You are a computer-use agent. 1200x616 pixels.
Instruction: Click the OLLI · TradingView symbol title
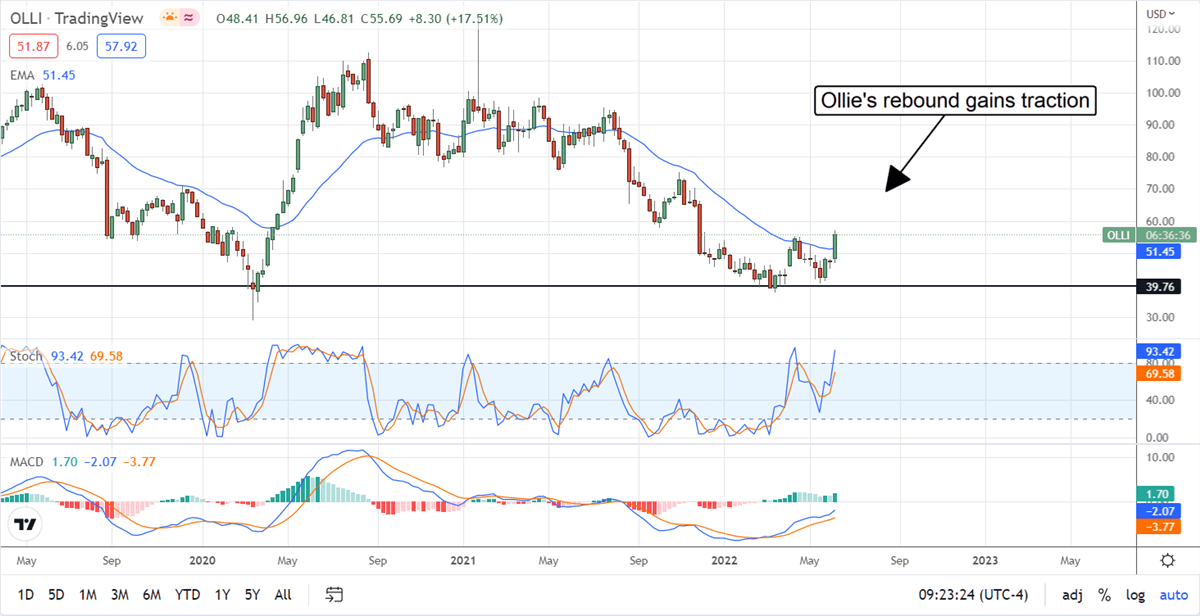click(76, 19)
